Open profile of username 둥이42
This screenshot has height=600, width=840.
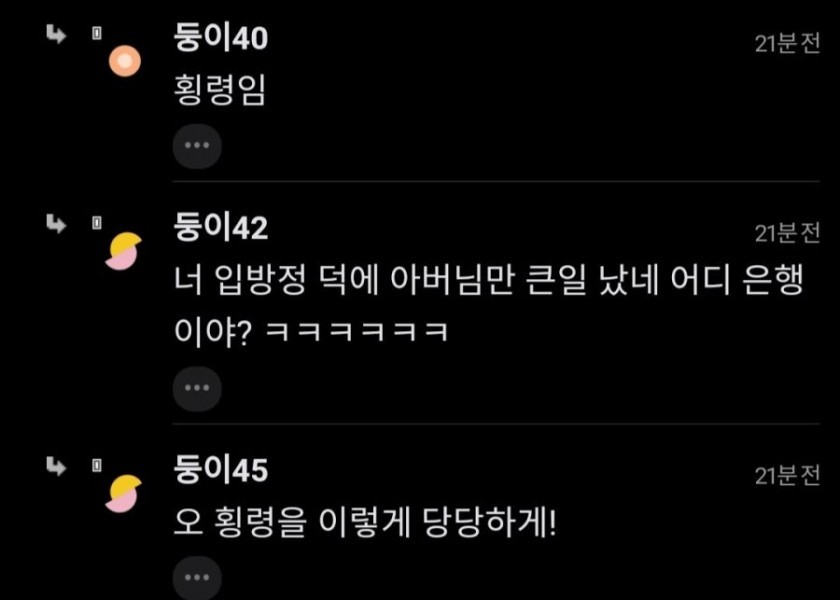(x=221, y=228)
